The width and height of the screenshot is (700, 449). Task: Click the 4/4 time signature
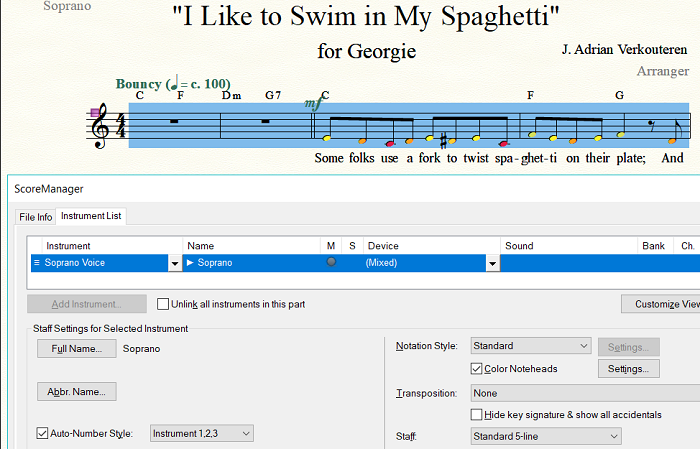[122, 125]
